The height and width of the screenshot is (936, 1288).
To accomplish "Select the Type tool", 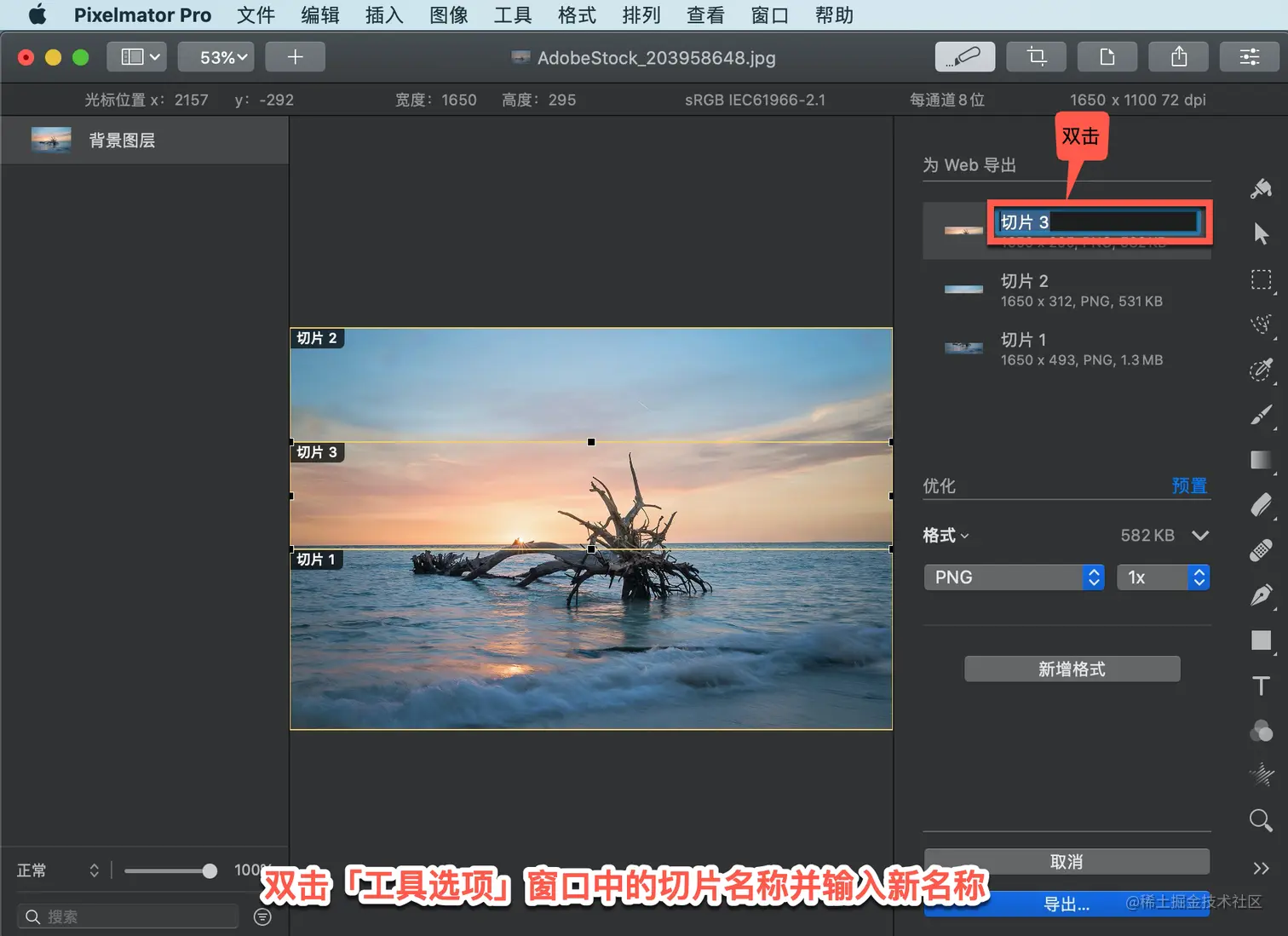I will click(1261, 686).
